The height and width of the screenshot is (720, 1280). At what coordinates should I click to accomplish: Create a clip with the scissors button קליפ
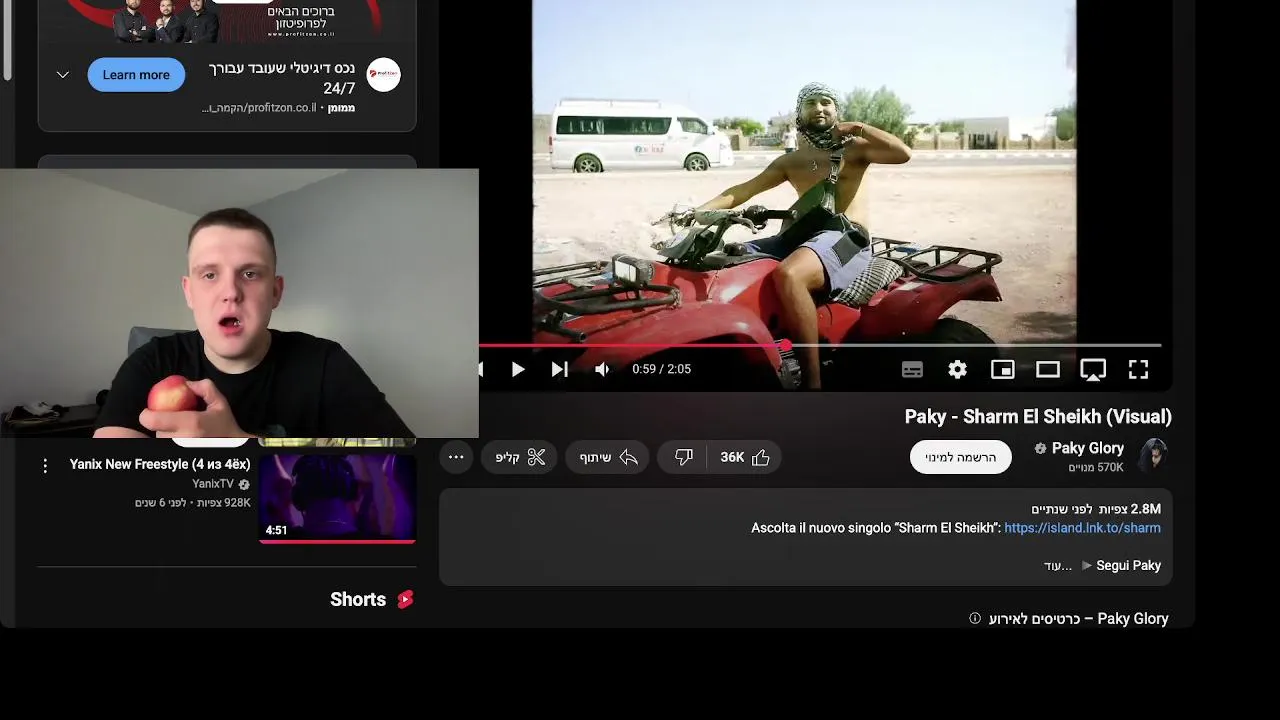[521, 457]
